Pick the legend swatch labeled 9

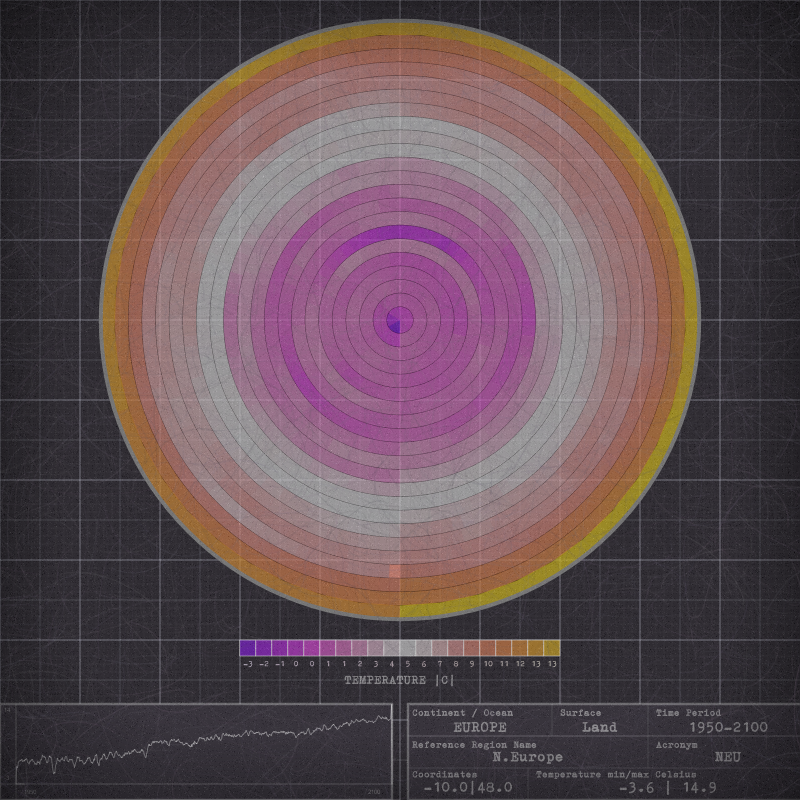pos(472,648)
